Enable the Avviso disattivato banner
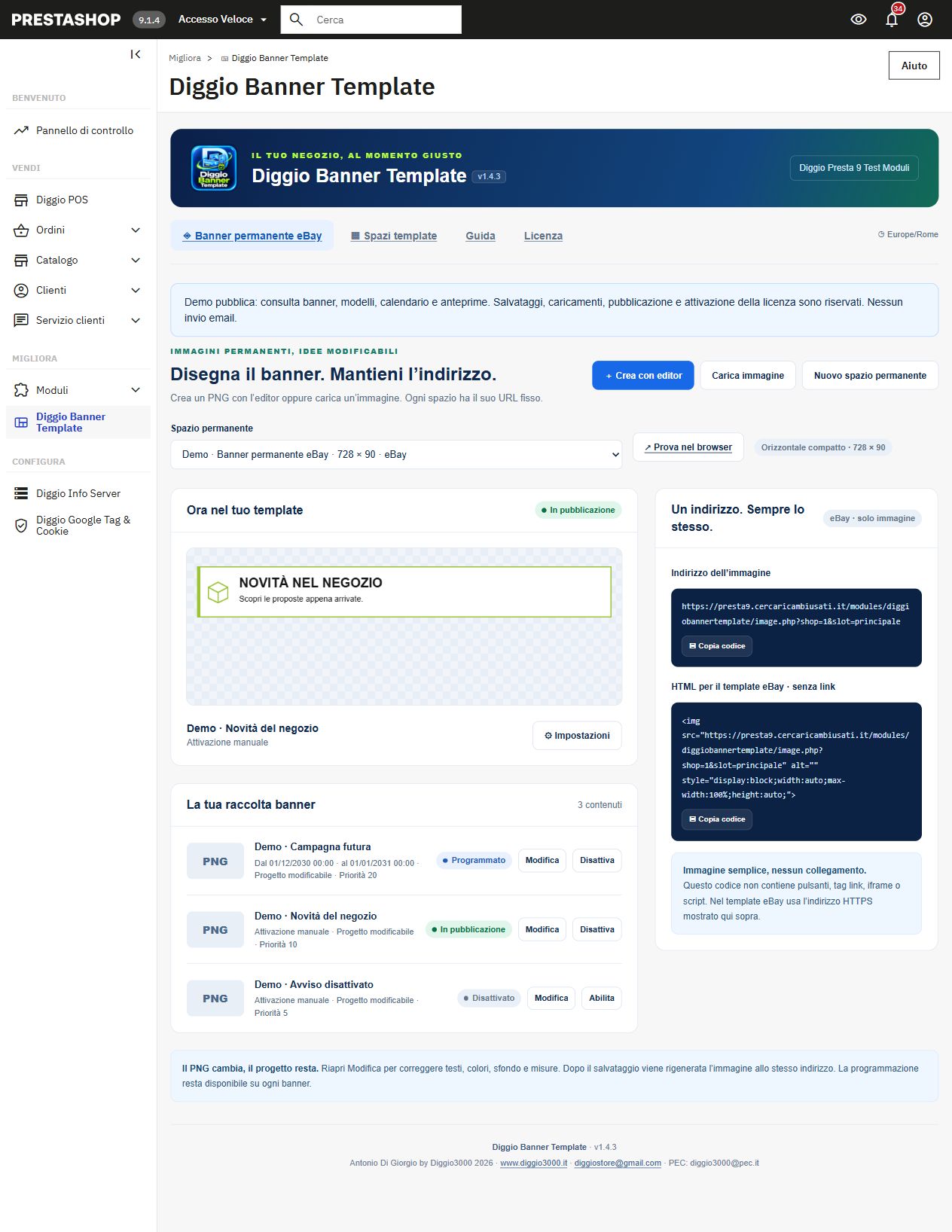Image resolution: width=952 pixels, height=1232 pixels. (602, 999)
